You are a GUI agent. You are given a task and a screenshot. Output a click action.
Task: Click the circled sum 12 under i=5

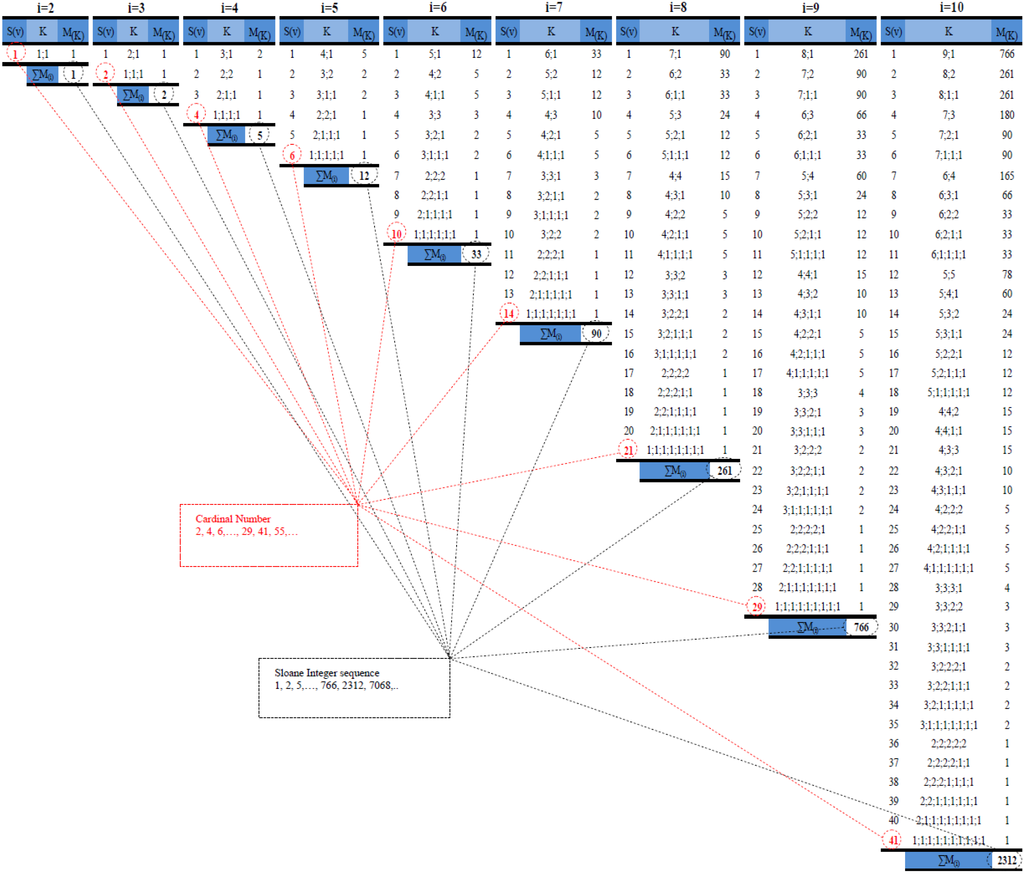364,176
